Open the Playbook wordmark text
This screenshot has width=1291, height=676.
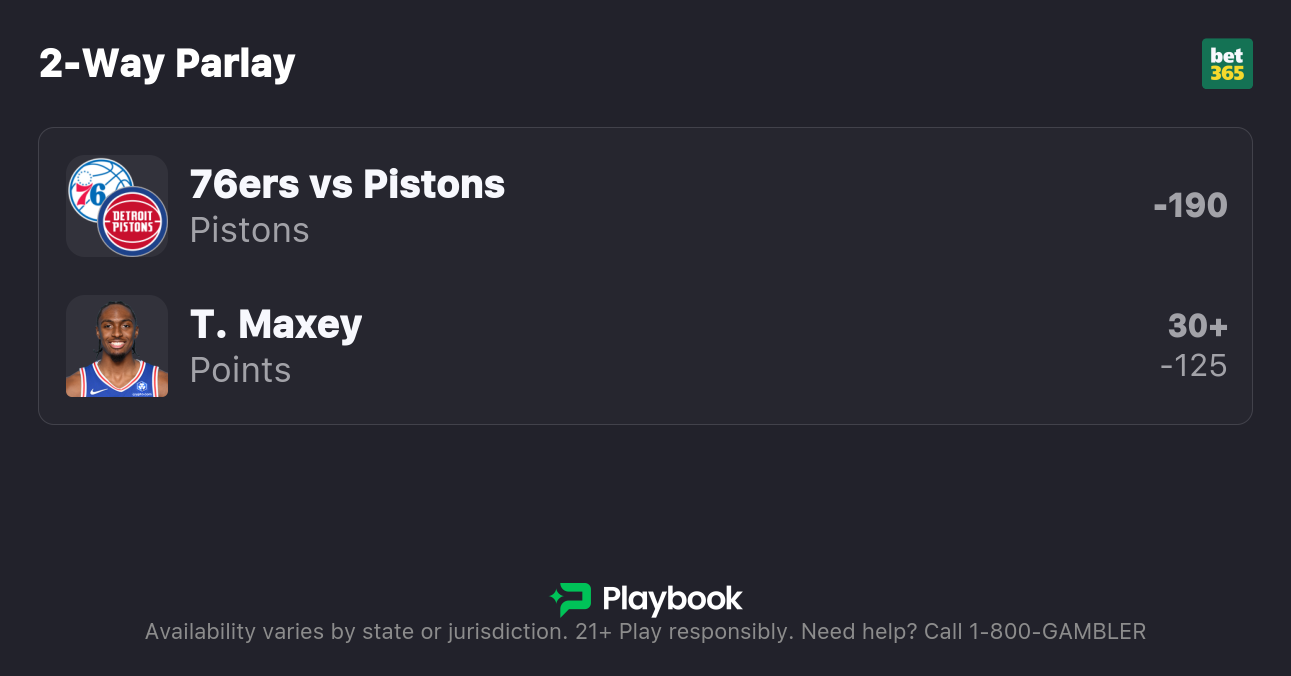pyautogui.click(x=672, y=599)
